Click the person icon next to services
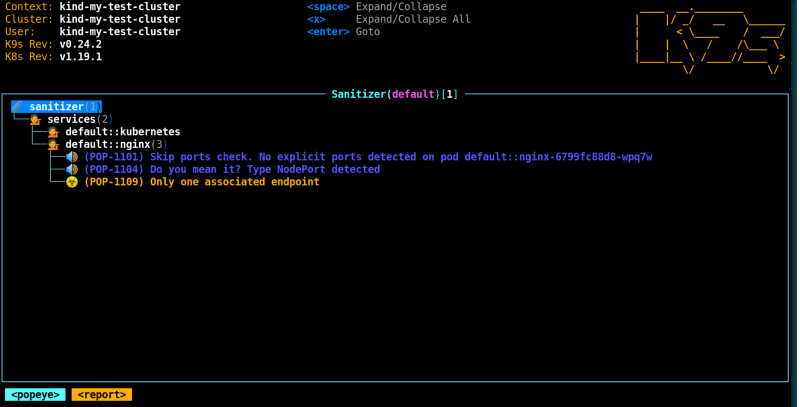The height and width of the screenshot is (407, 800). click(35, 120)
